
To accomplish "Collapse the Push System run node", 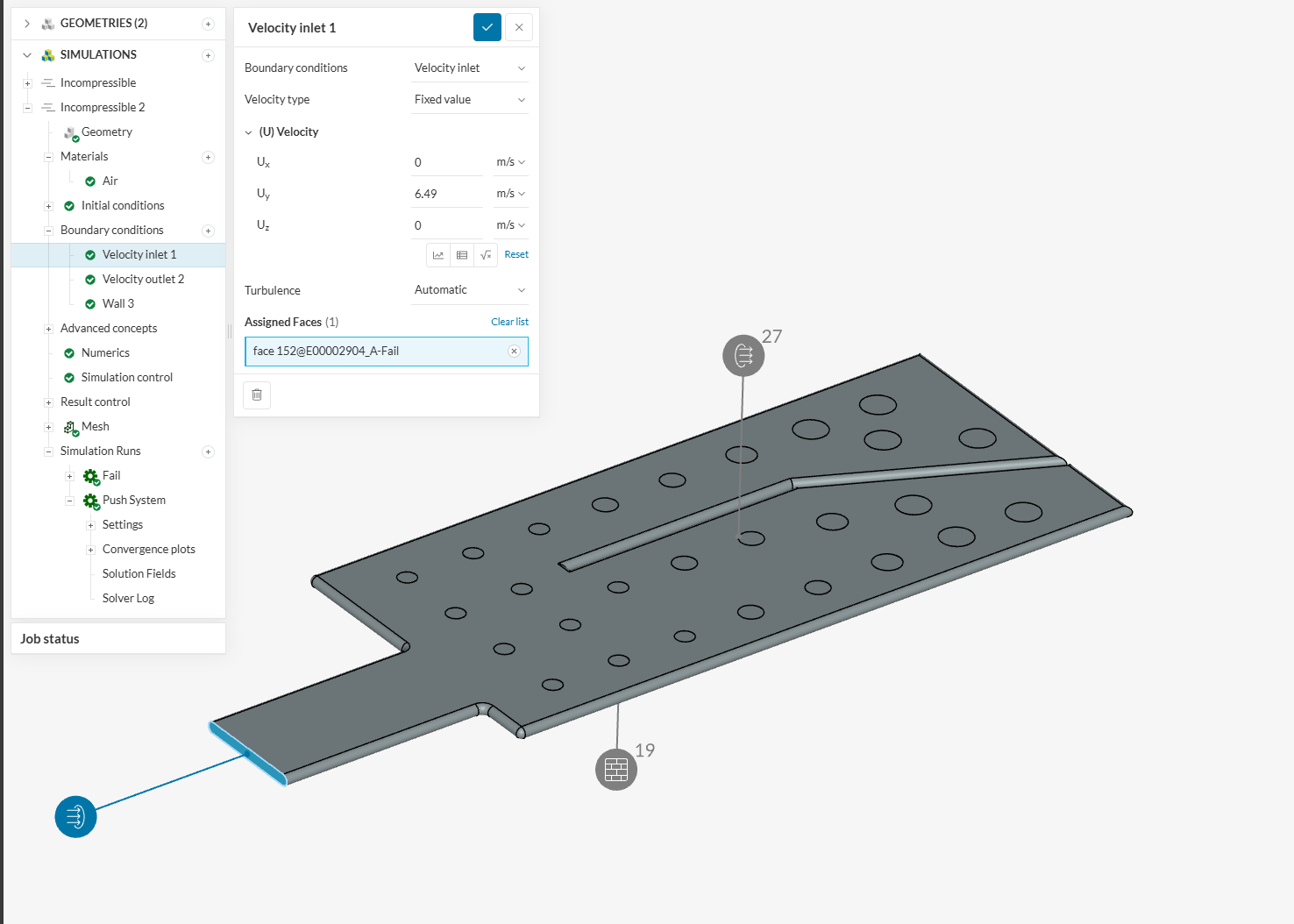I will click(x=69, y=501).
